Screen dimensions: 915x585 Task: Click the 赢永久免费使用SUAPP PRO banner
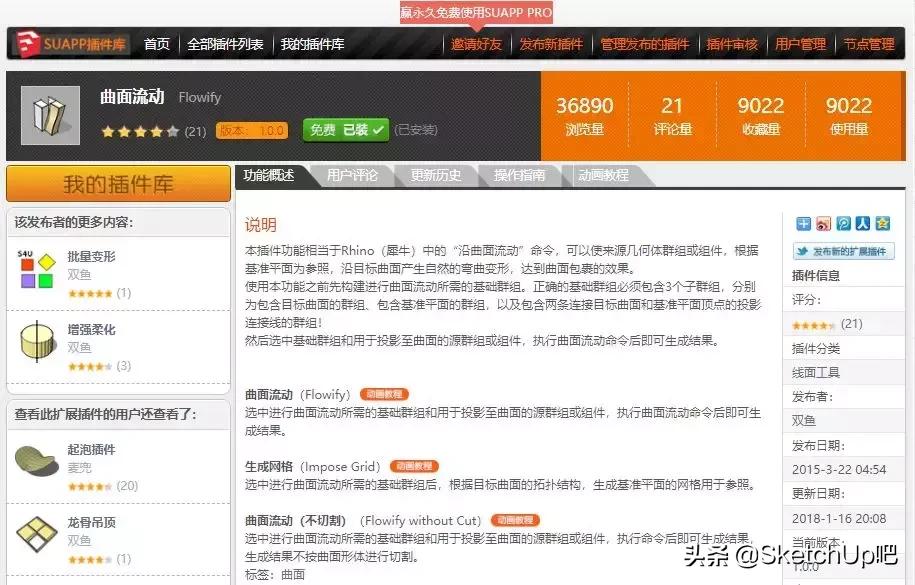(x=476, y=12)
